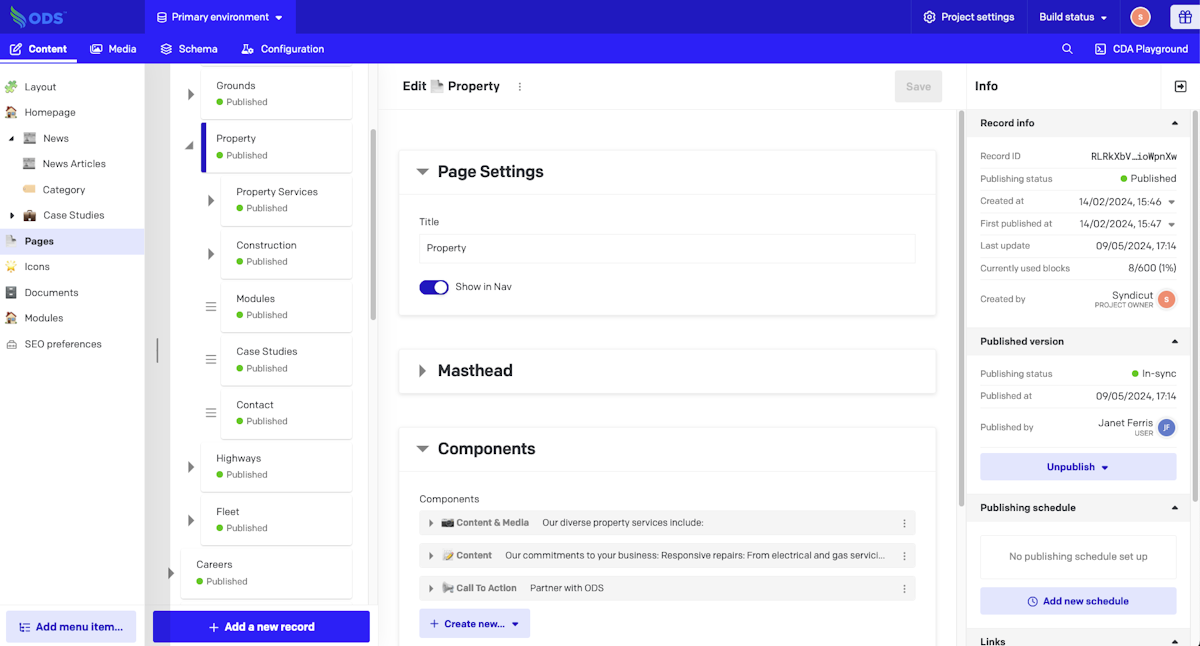1200x646 pixels.
Task: Click the Homepage sidebar icon
Action: 11,112
